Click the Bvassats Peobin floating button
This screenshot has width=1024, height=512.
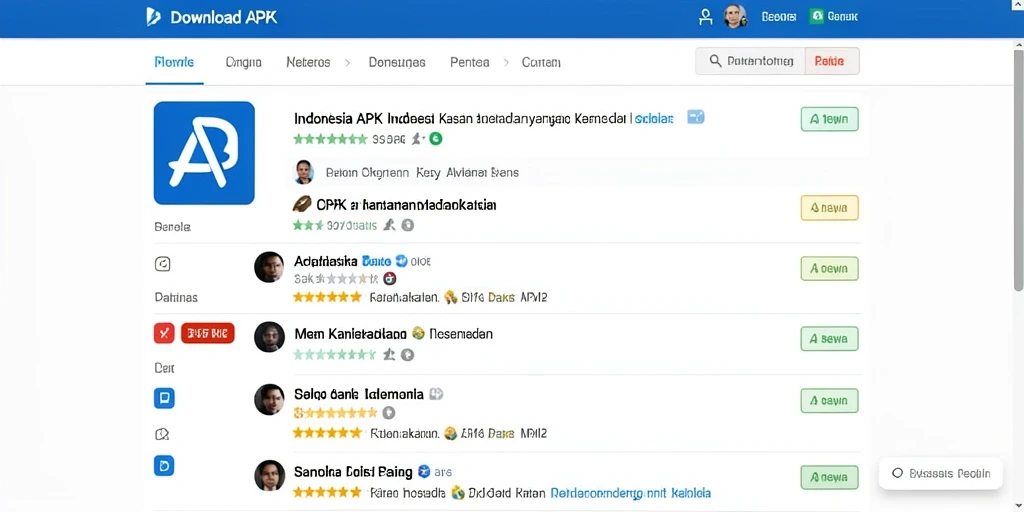940,473
